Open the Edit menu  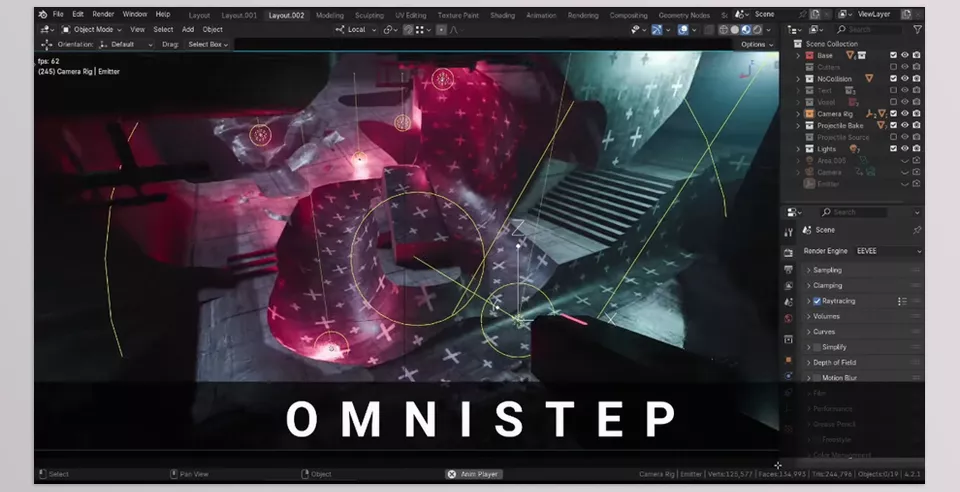[x=78, y=14]
